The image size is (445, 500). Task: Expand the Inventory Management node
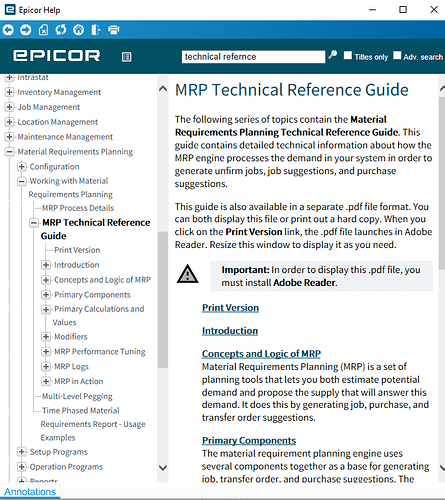pos(10,92)
